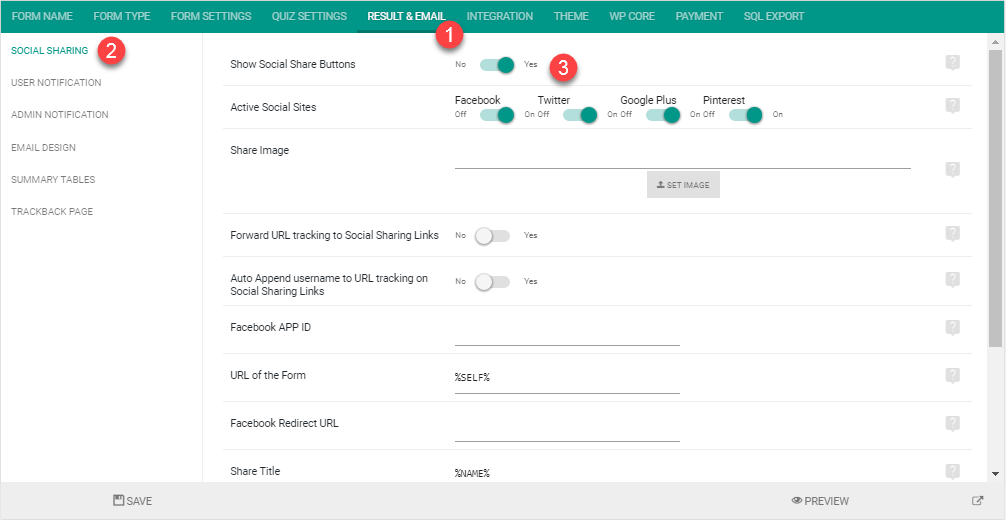Open the FORM TYPE tab
The height and width of the screenshot is (520, 1006).
click(122, 17)
